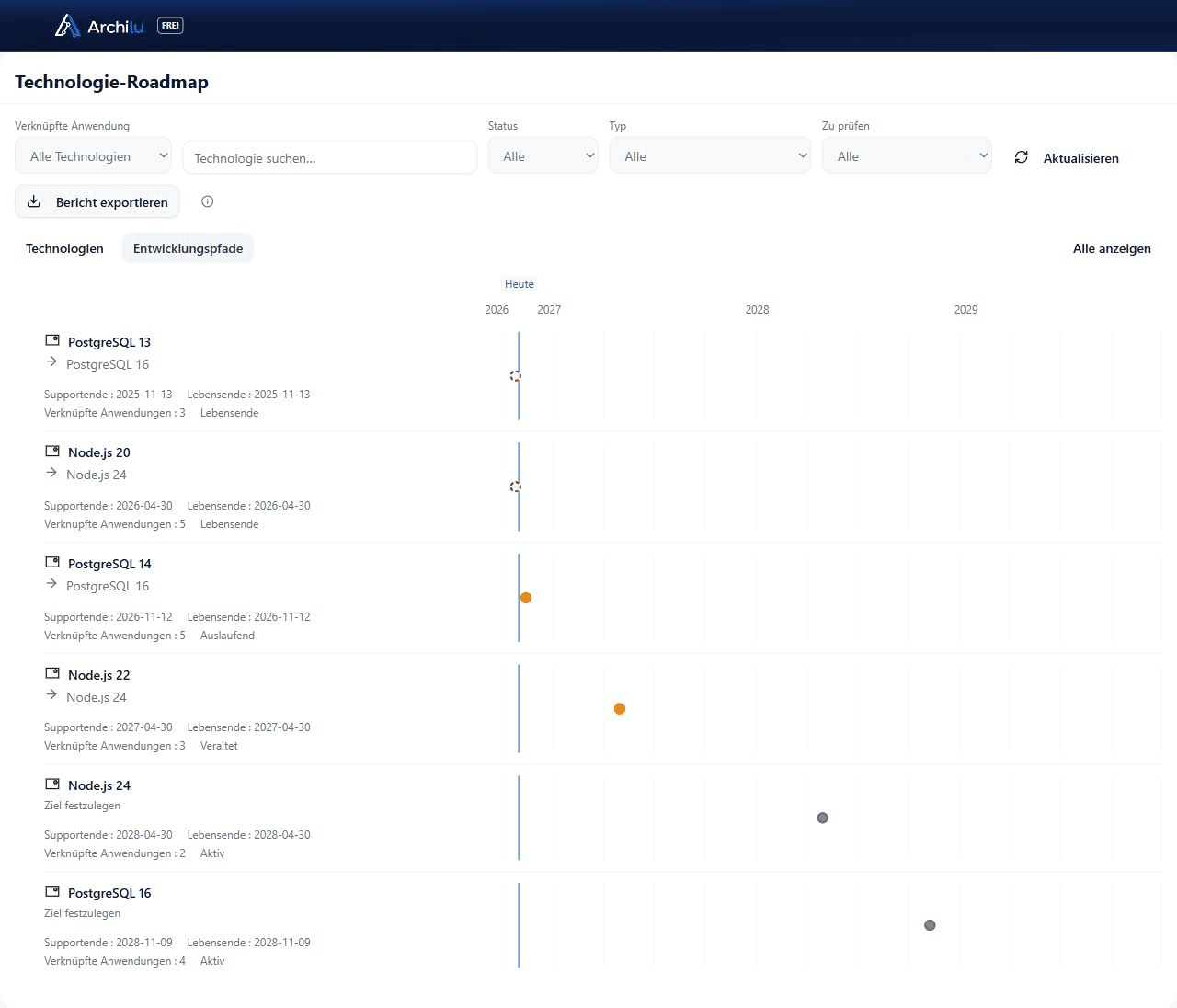Viewport: 1177px width, 1008px height.
Task: Click arrow icon before Node.js 24 under Node.js 22
Action: click(x=51, y=695)
